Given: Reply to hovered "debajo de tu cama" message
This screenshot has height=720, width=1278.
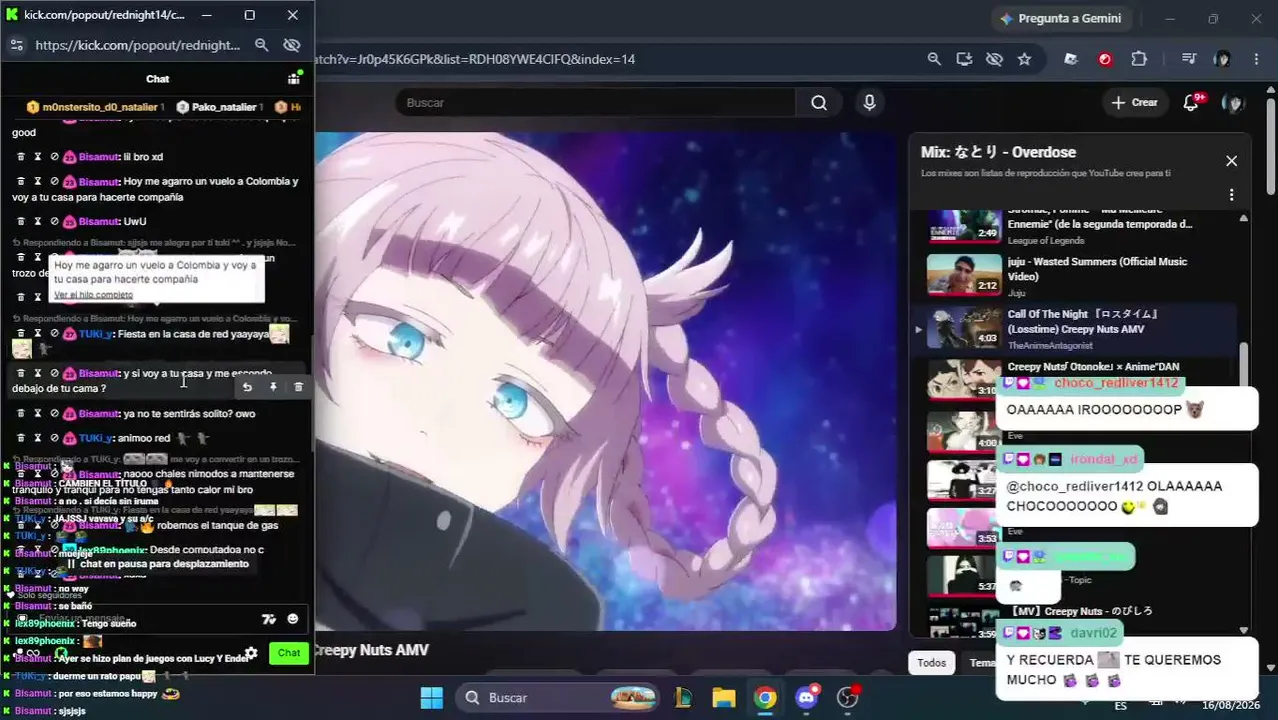Looking at the screenshot, I should tap(247, 387).
